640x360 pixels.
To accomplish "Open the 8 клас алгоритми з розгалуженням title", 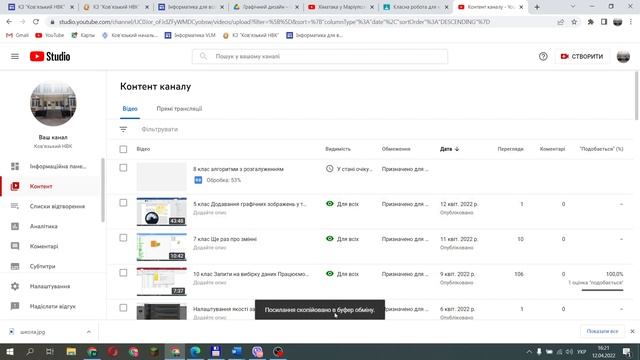I will 238,169.
